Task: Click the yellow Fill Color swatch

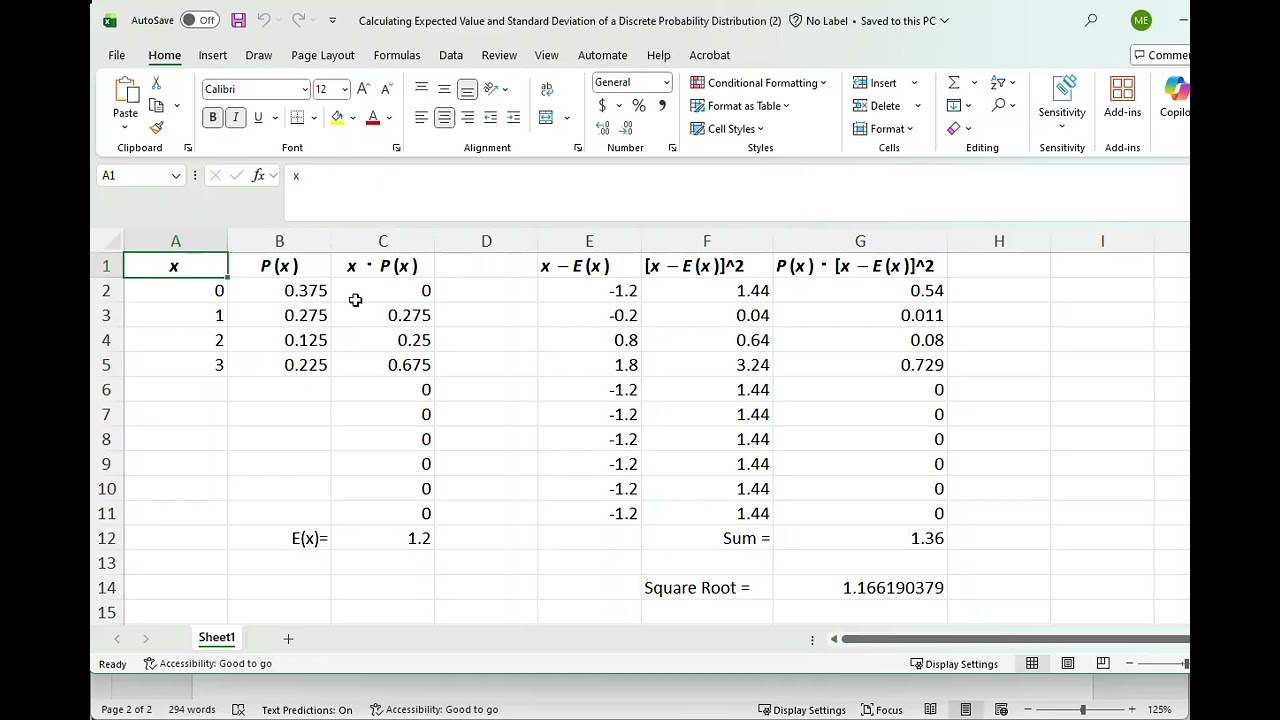Action: (337, 118)
